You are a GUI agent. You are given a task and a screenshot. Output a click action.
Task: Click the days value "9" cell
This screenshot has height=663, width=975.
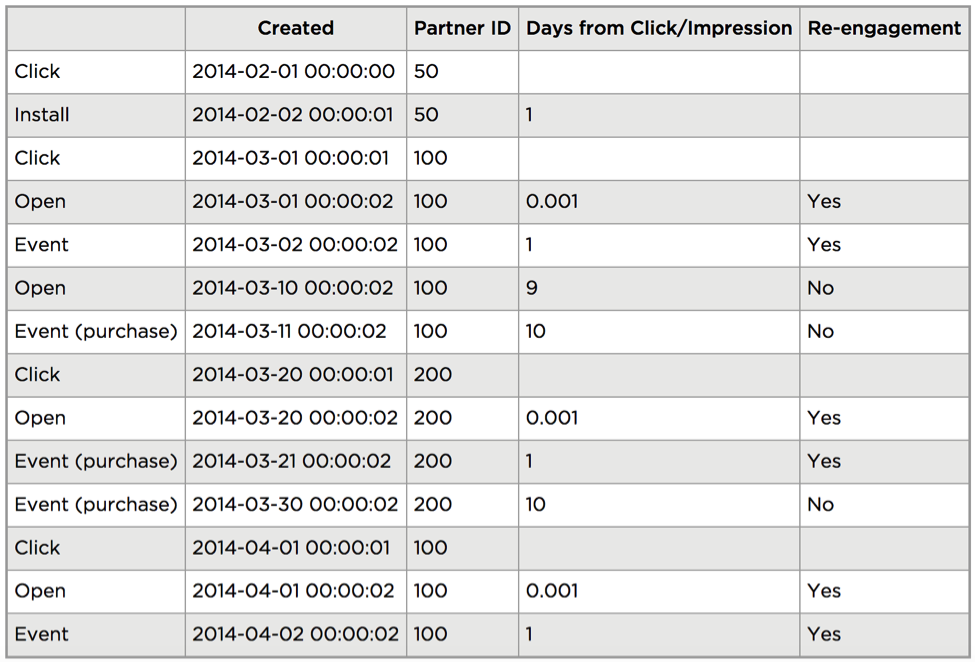[x=532, y=288]
